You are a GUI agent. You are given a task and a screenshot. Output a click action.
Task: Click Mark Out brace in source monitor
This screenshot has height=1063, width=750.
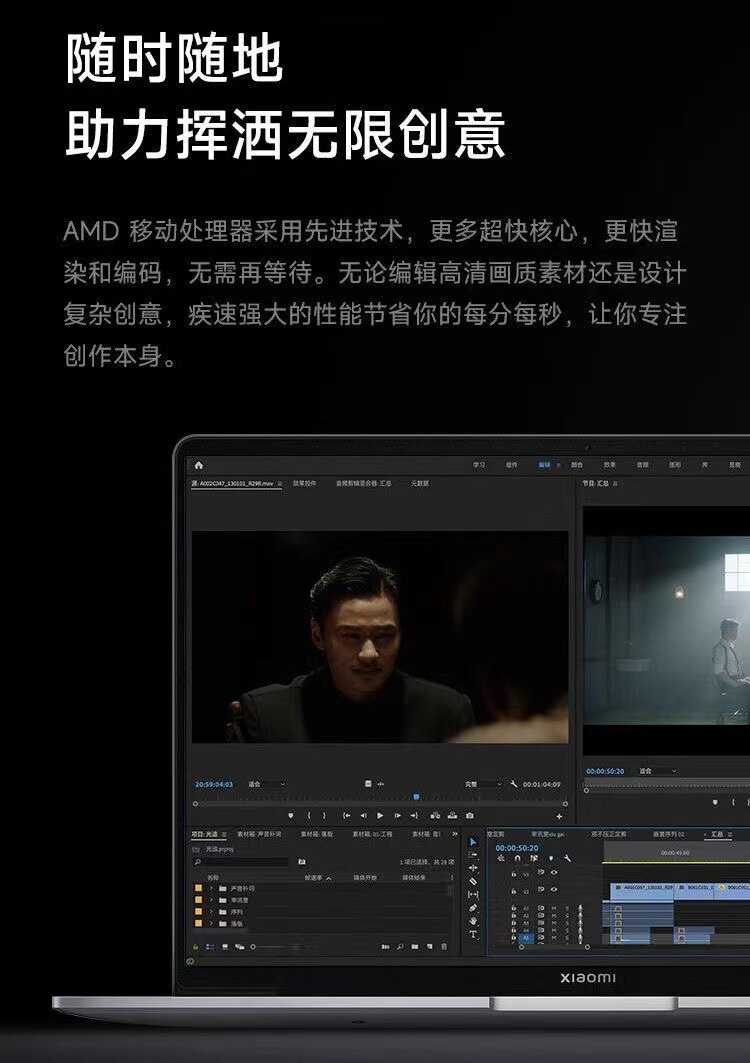click(324, 816)
